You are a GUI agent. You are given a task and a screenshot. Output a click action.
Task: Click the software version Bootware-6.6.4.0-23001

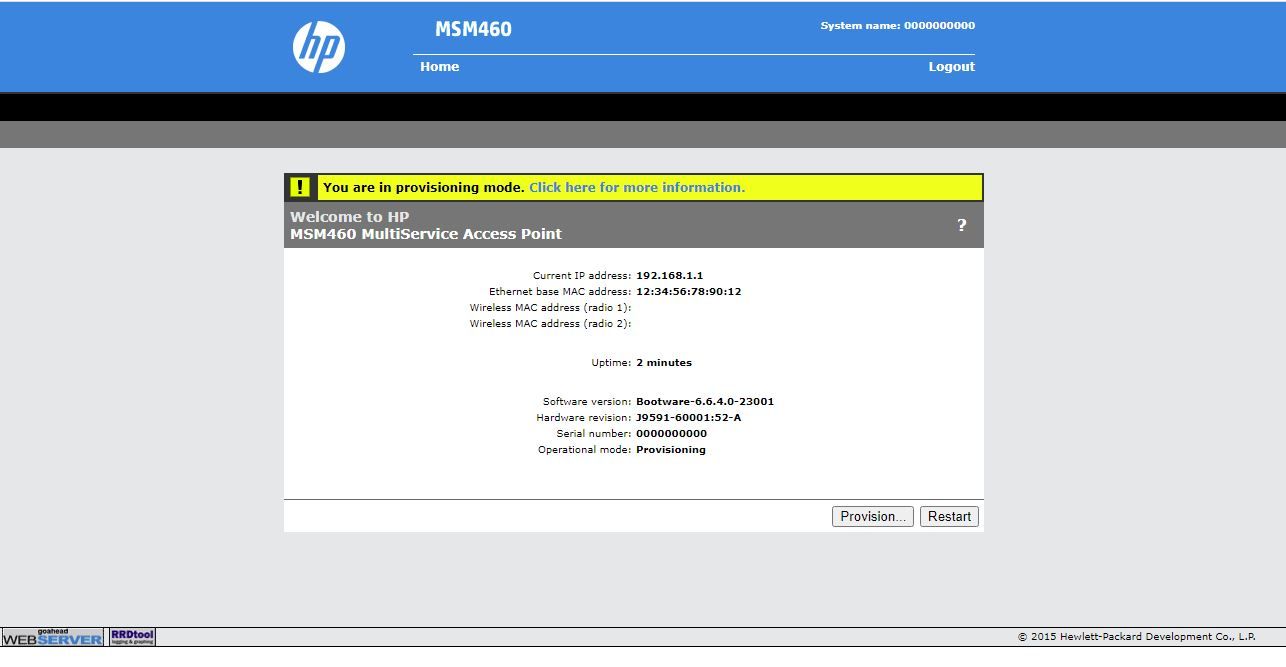tap(705, 402)
